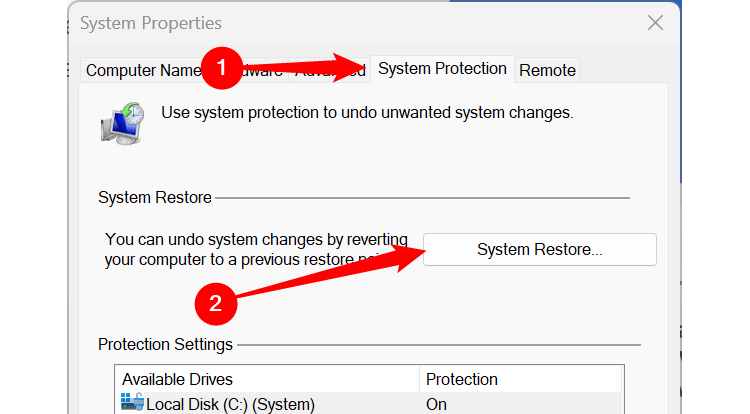The width and height of the screenshot is (750, 414).
Task: Click the On protection status cell
Action: (437, 404)
